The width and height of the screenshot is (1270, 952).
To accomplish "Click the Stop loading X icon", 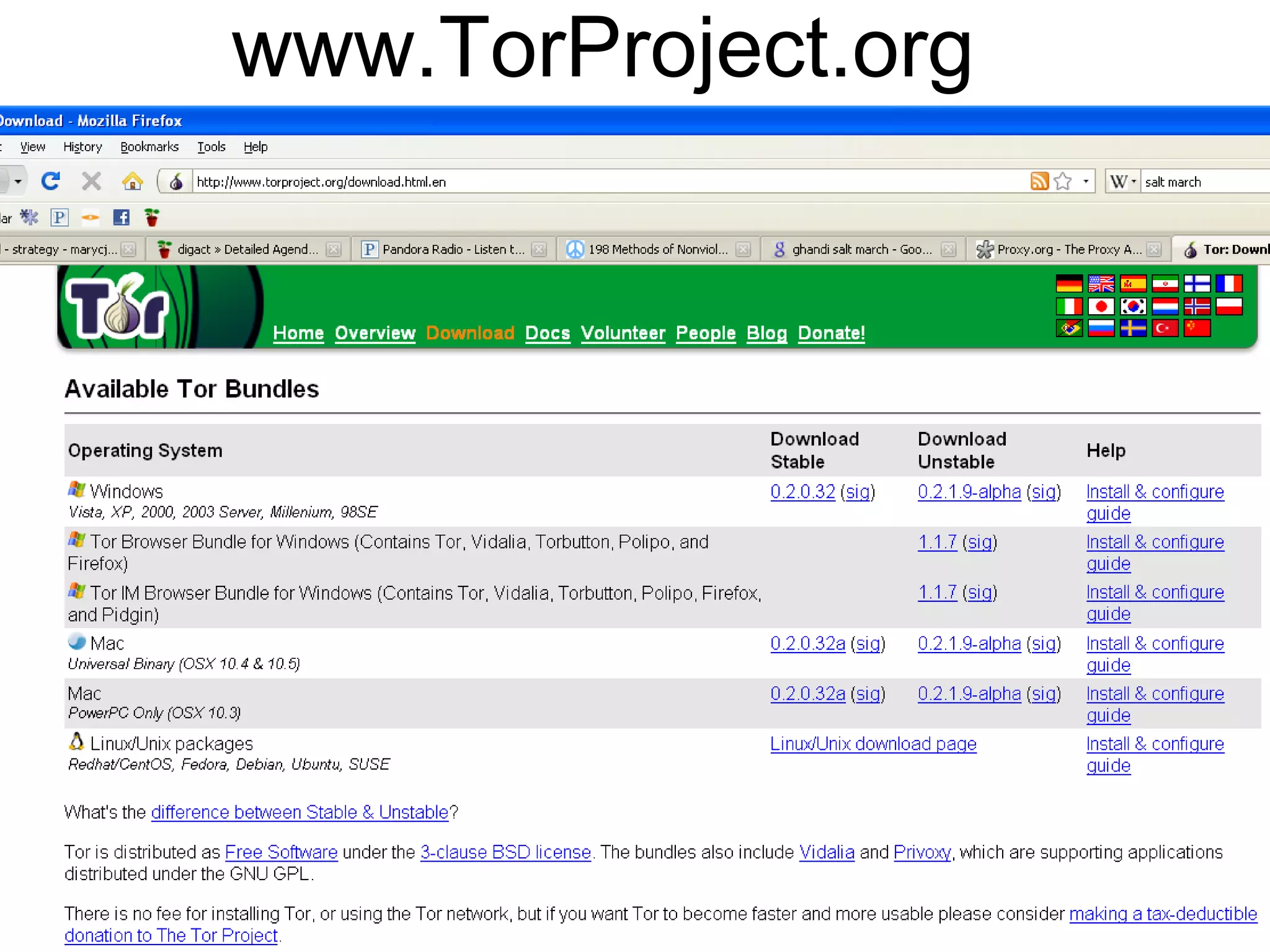I will [x=91, y=182].
